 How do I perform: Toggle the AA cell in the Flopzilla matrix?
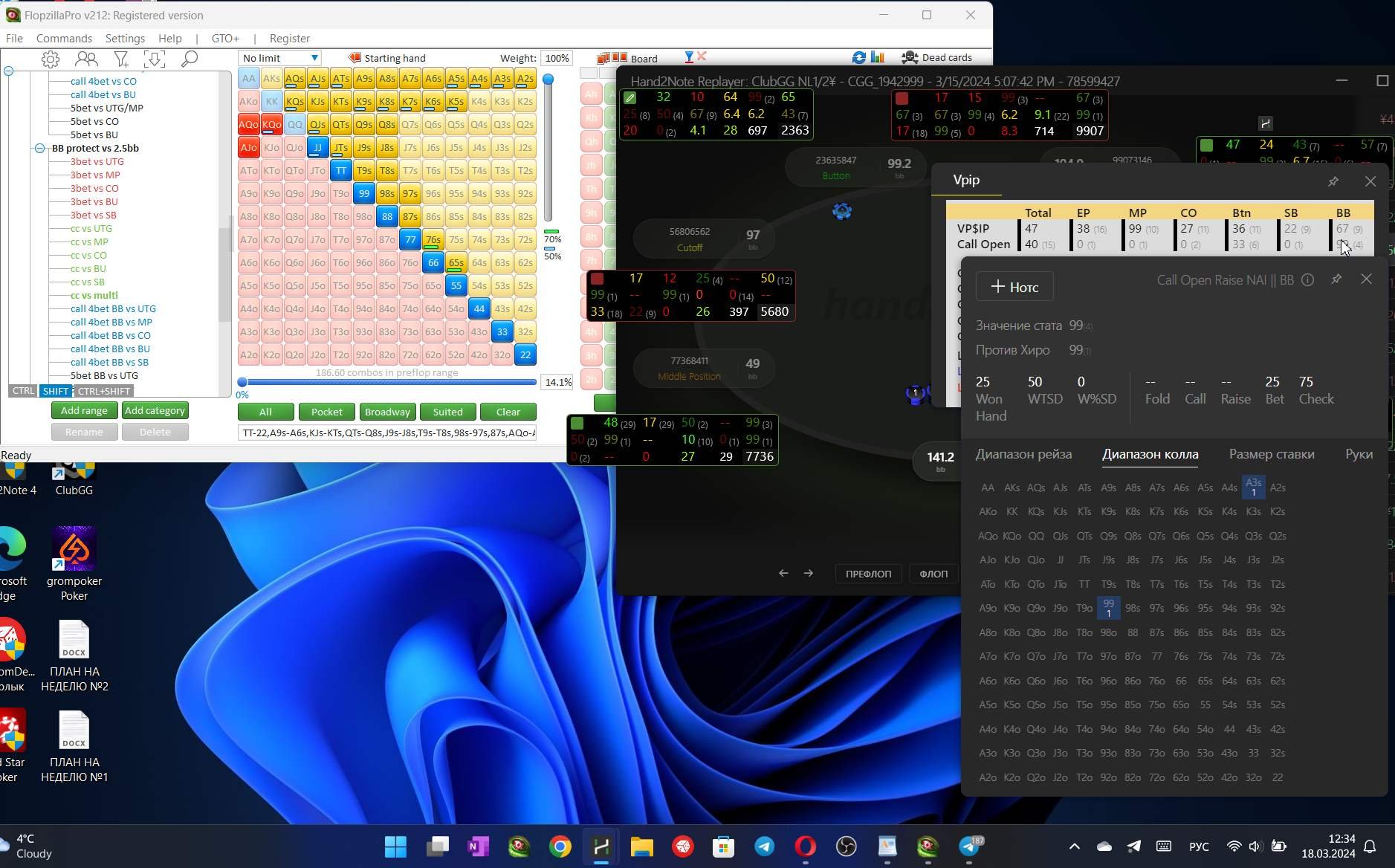[x=248, y=78]
